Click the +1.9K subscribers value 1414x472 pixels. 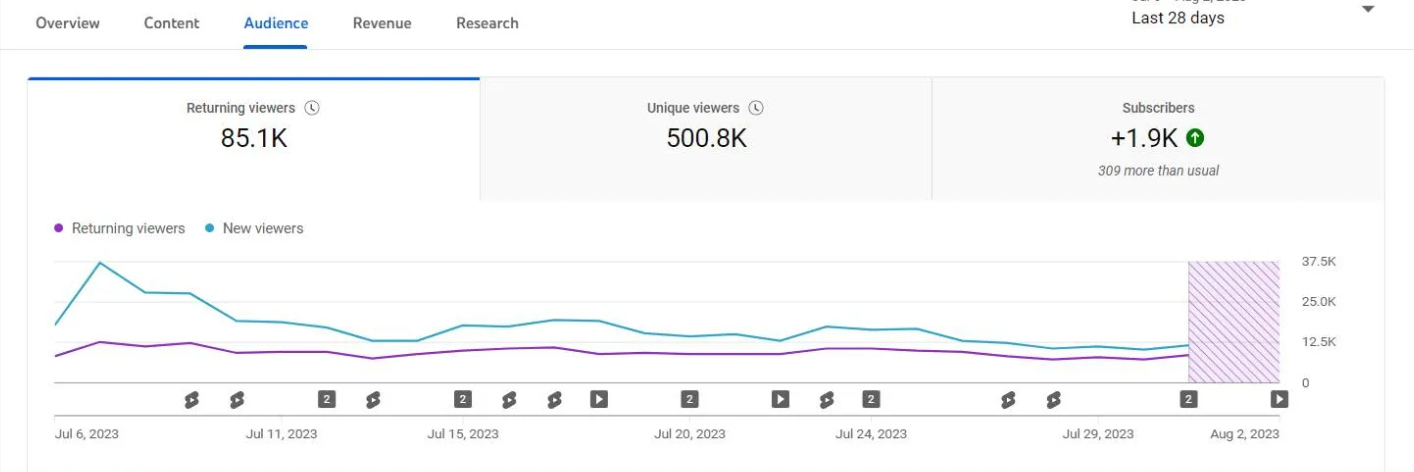(x=1146, y=138)
